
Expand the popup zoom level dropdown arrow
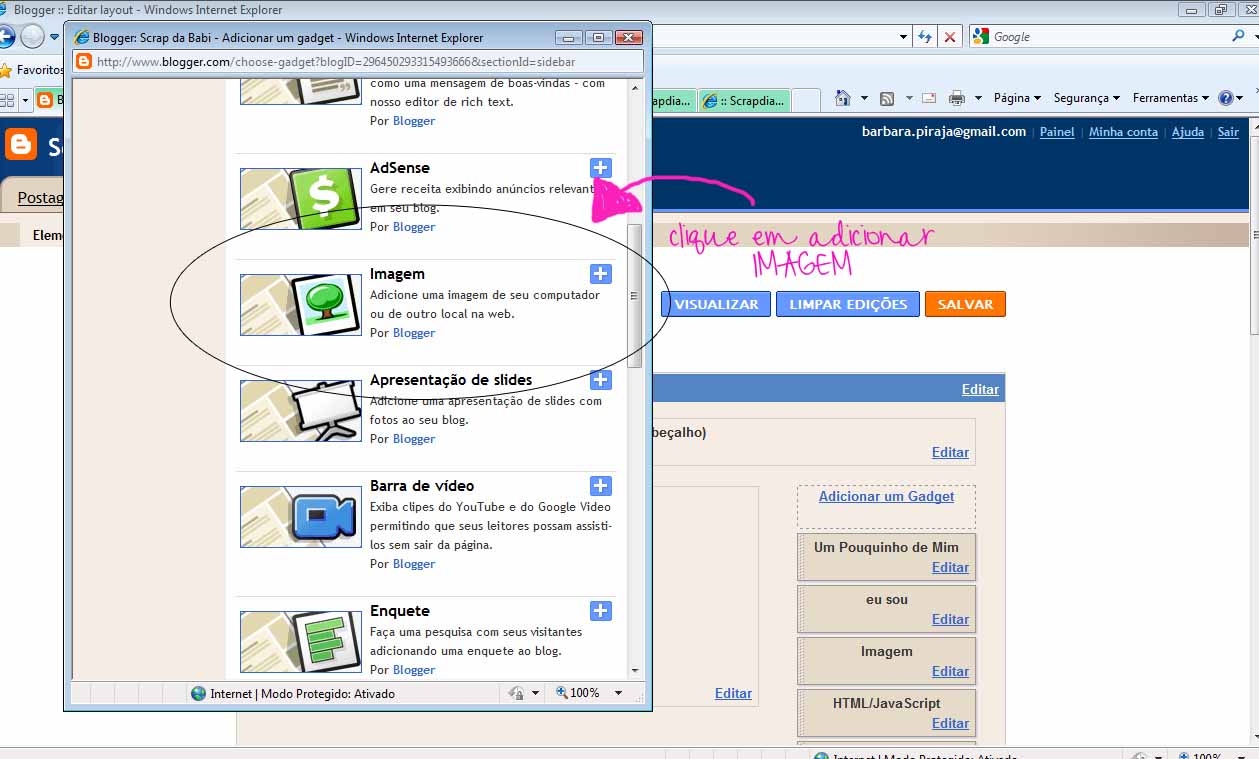pos(618,693)
